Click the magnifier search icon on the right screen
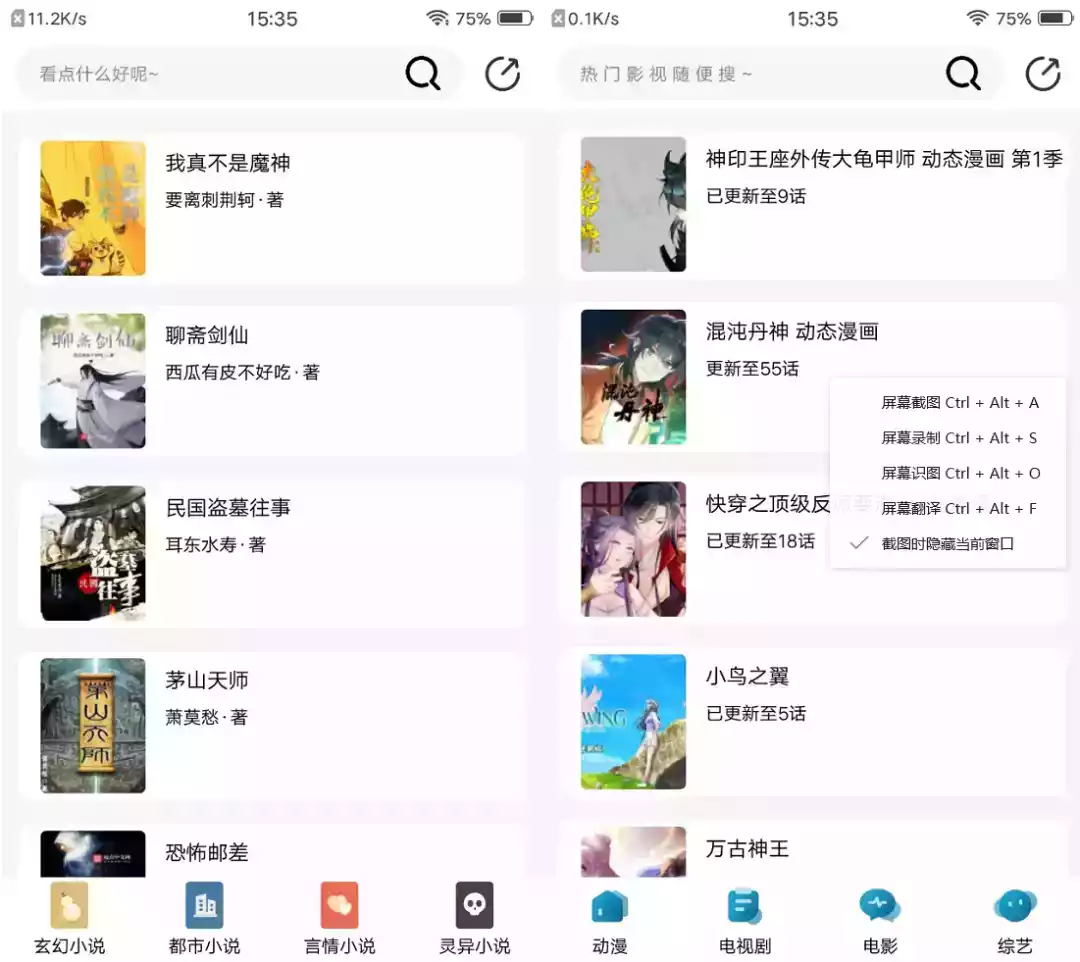The image size is (1080, 962). 962,73
